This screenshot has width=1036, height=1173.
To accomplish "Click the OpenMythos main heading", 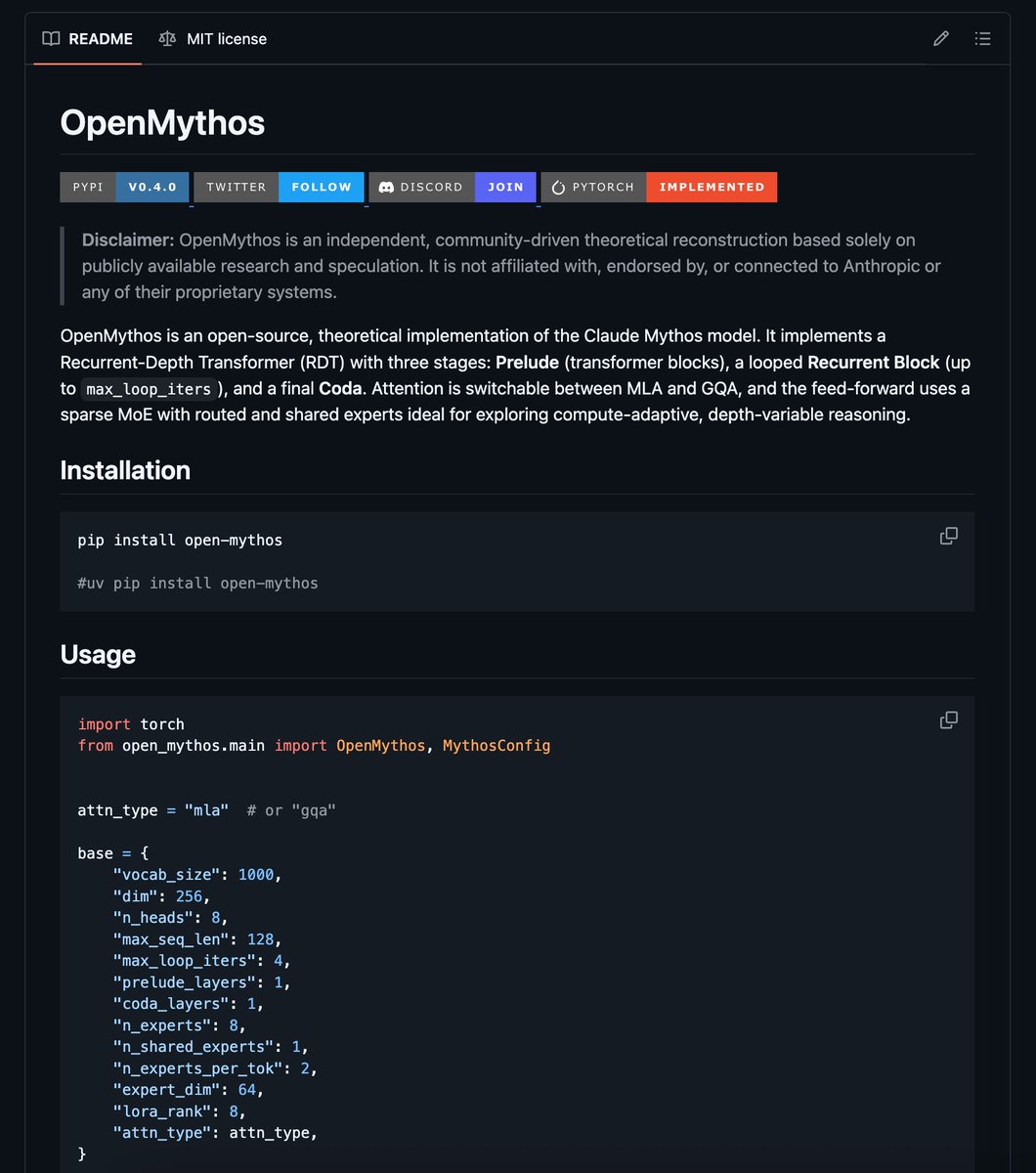I will click(162, 122).
